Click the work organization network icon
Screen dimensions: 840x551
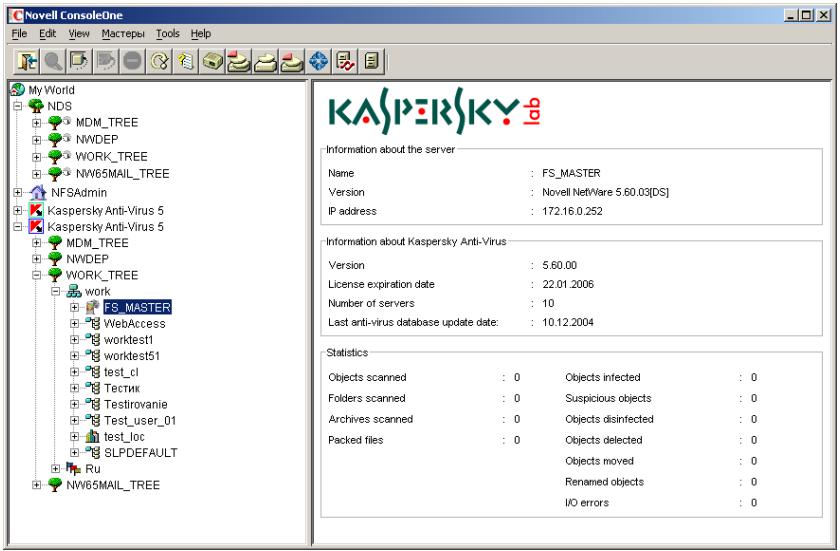point(73,291)
